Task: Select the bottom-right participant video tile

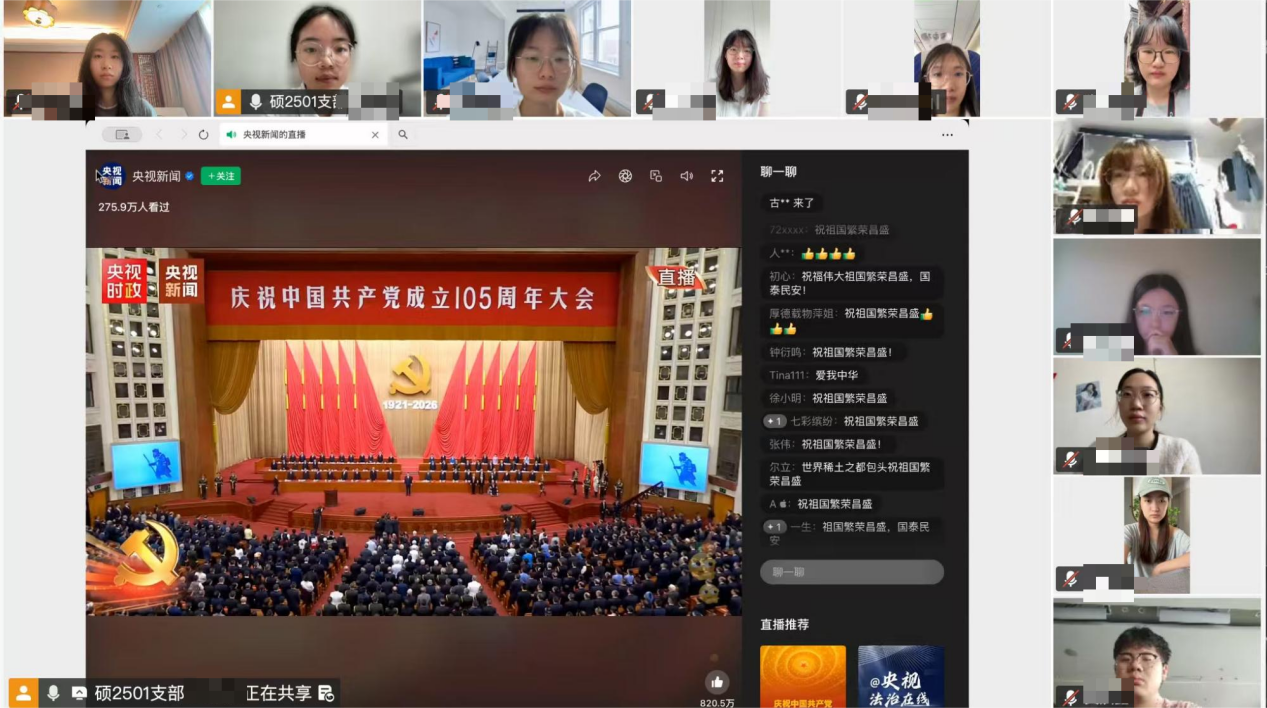Action: click(x=1157, y=653)
